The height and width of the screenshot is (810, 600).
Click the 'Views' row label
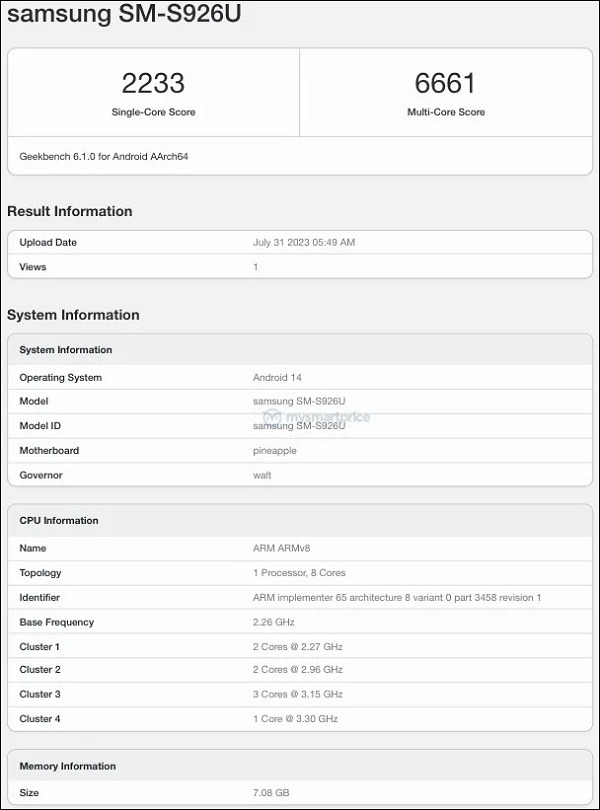(33, 267)
